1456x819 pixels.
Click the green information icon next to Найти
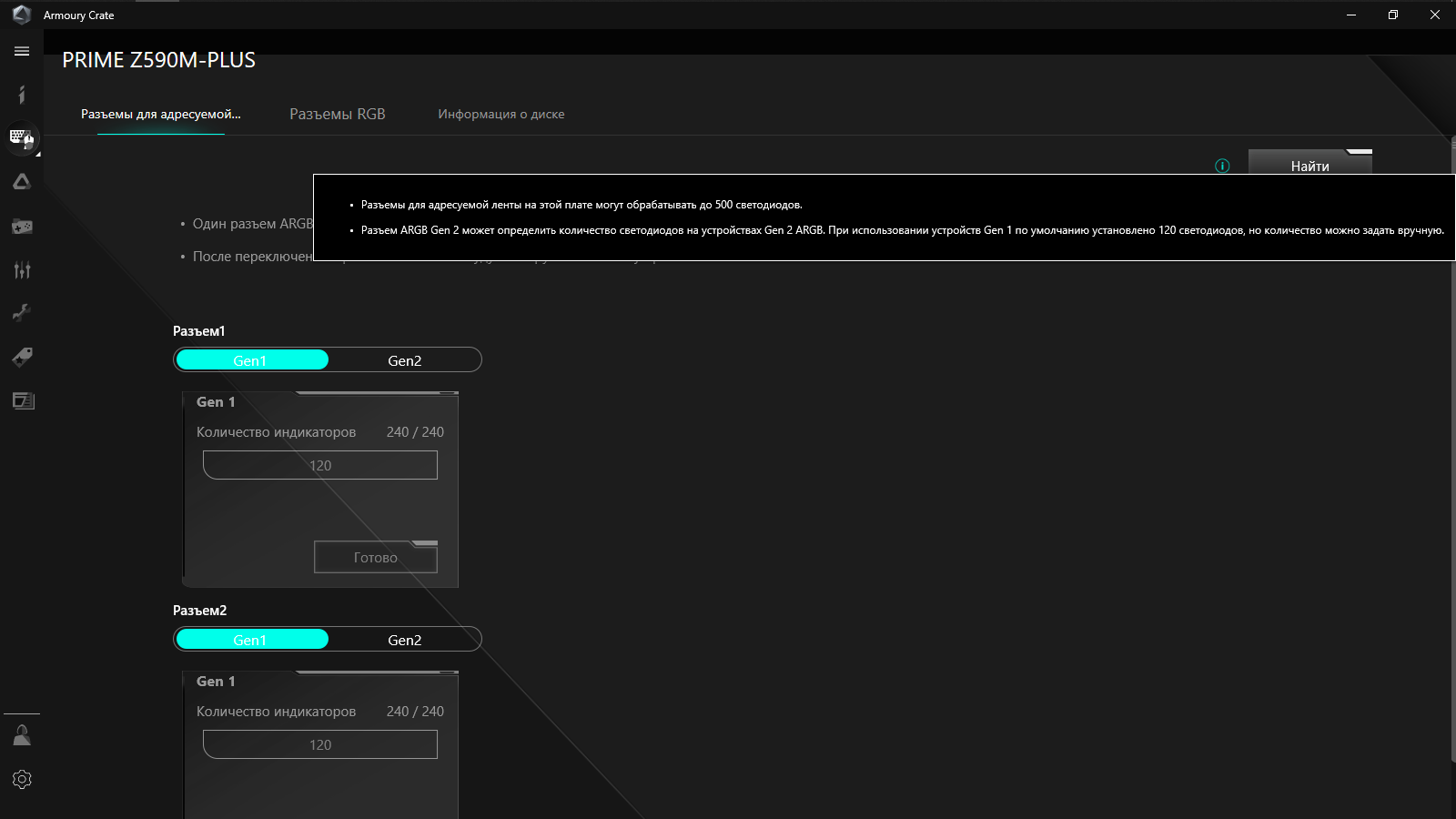tap(1222, 166)
